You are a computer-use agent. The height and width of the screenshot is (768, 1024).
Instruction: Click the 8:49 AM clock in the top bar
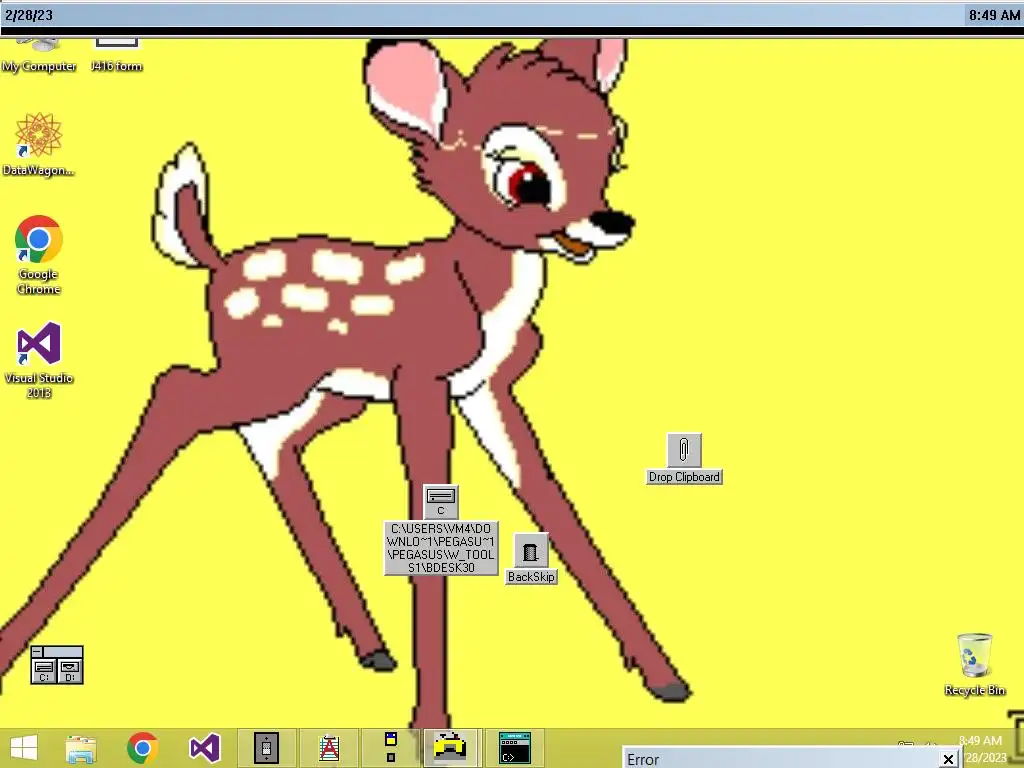click(x=994, y=15)
